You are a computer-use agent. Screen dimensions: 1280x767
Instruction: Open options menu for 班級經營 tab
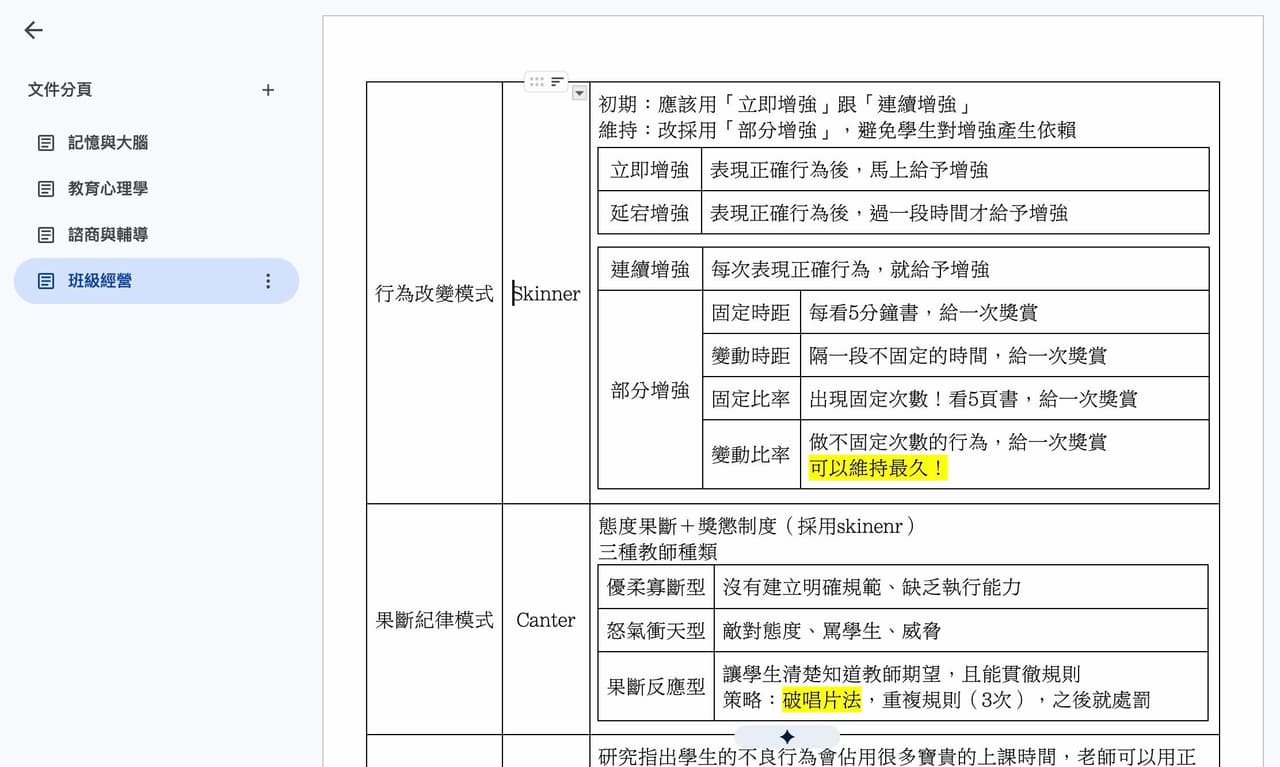tap(267, 281)
